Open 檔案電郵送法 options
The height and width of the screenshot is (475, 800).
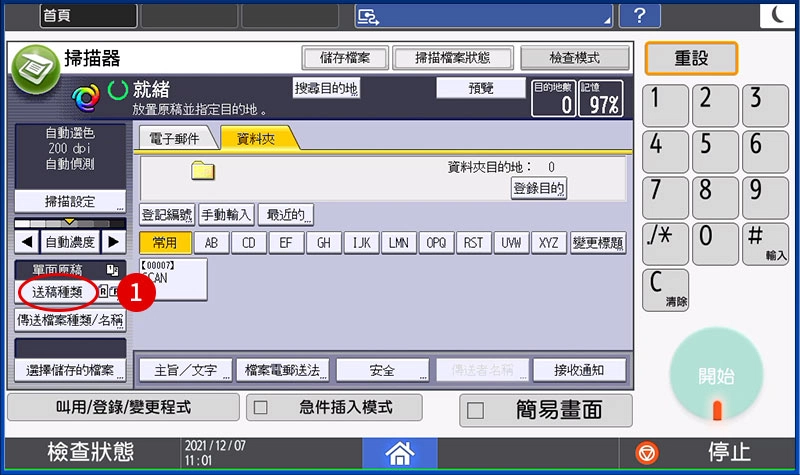[283, 370]
